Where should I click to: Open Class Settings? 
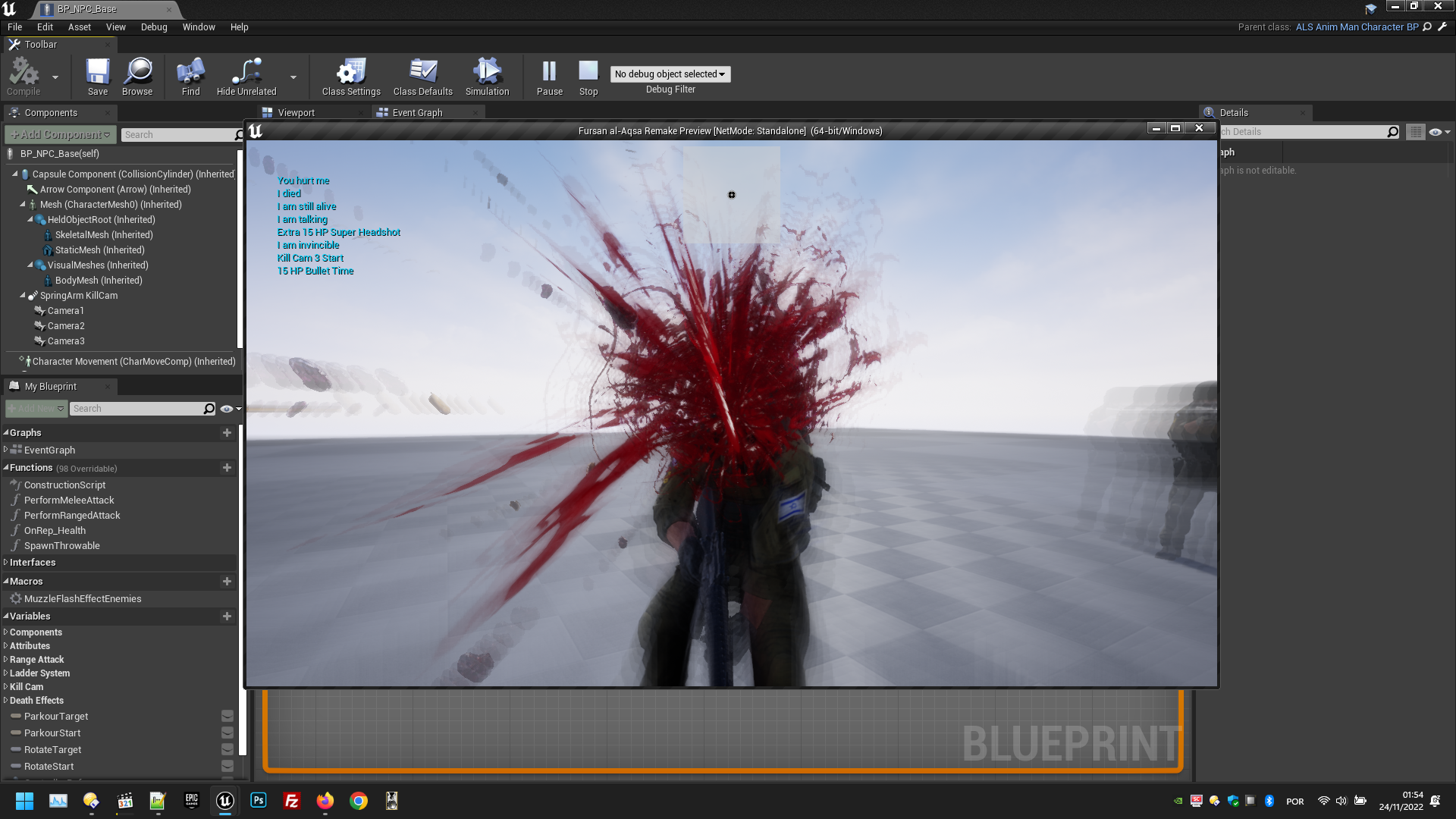pos(351,77)
